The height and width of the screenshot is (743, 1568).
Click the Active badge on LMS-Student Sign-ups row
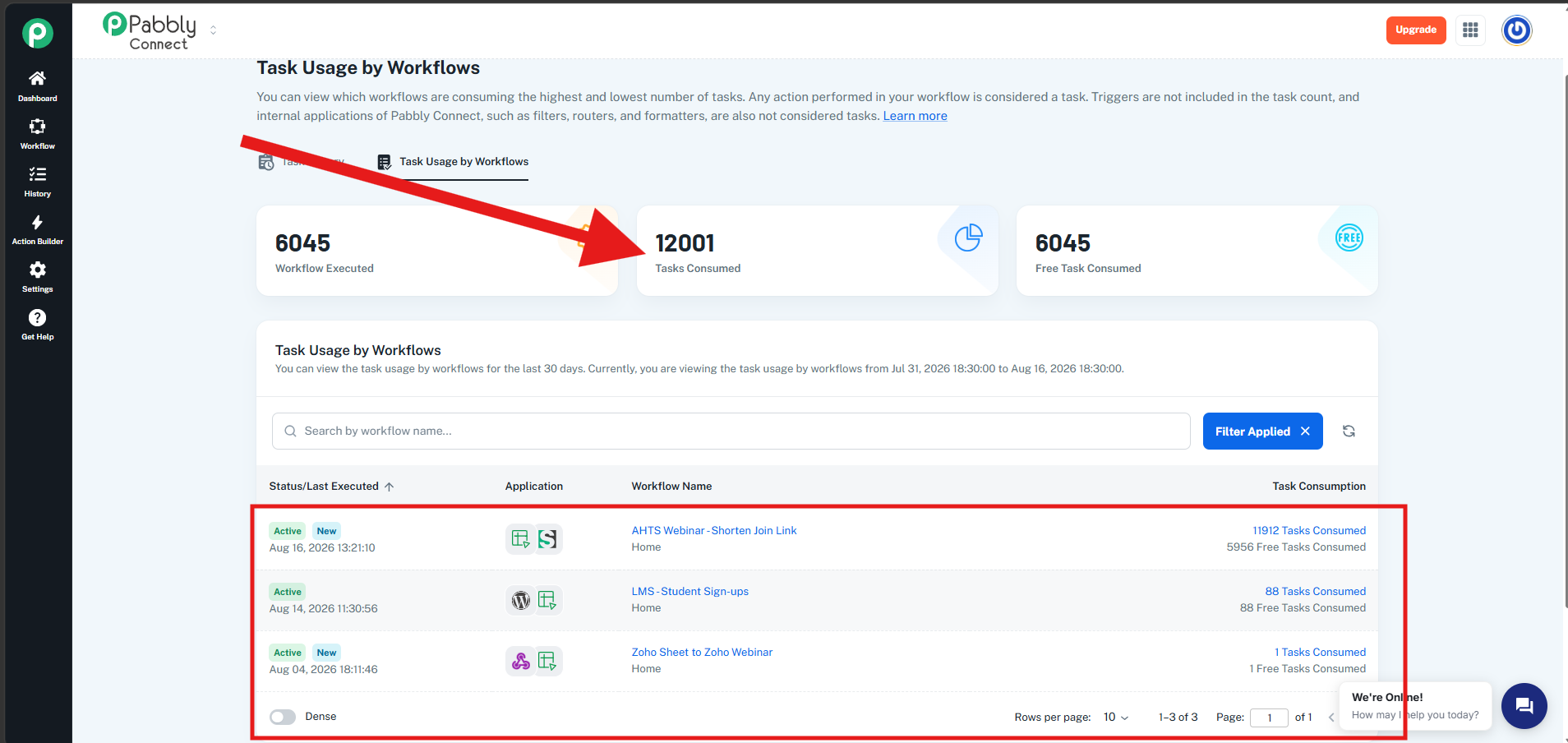[x=288, y=592]
